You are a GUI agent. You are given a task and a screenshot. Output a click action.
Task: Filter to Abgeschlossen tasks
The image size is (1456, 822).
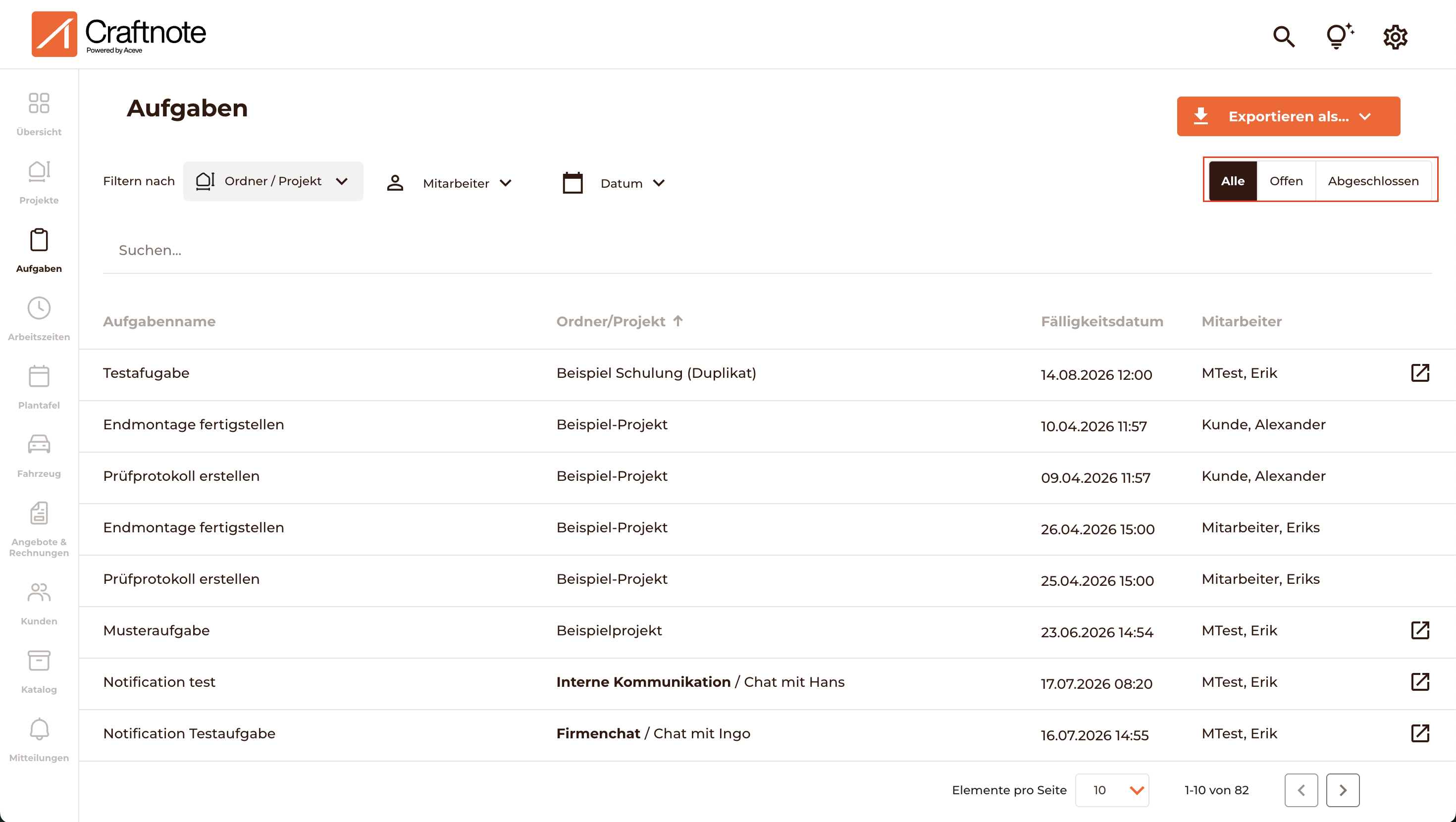point(1373,181)
